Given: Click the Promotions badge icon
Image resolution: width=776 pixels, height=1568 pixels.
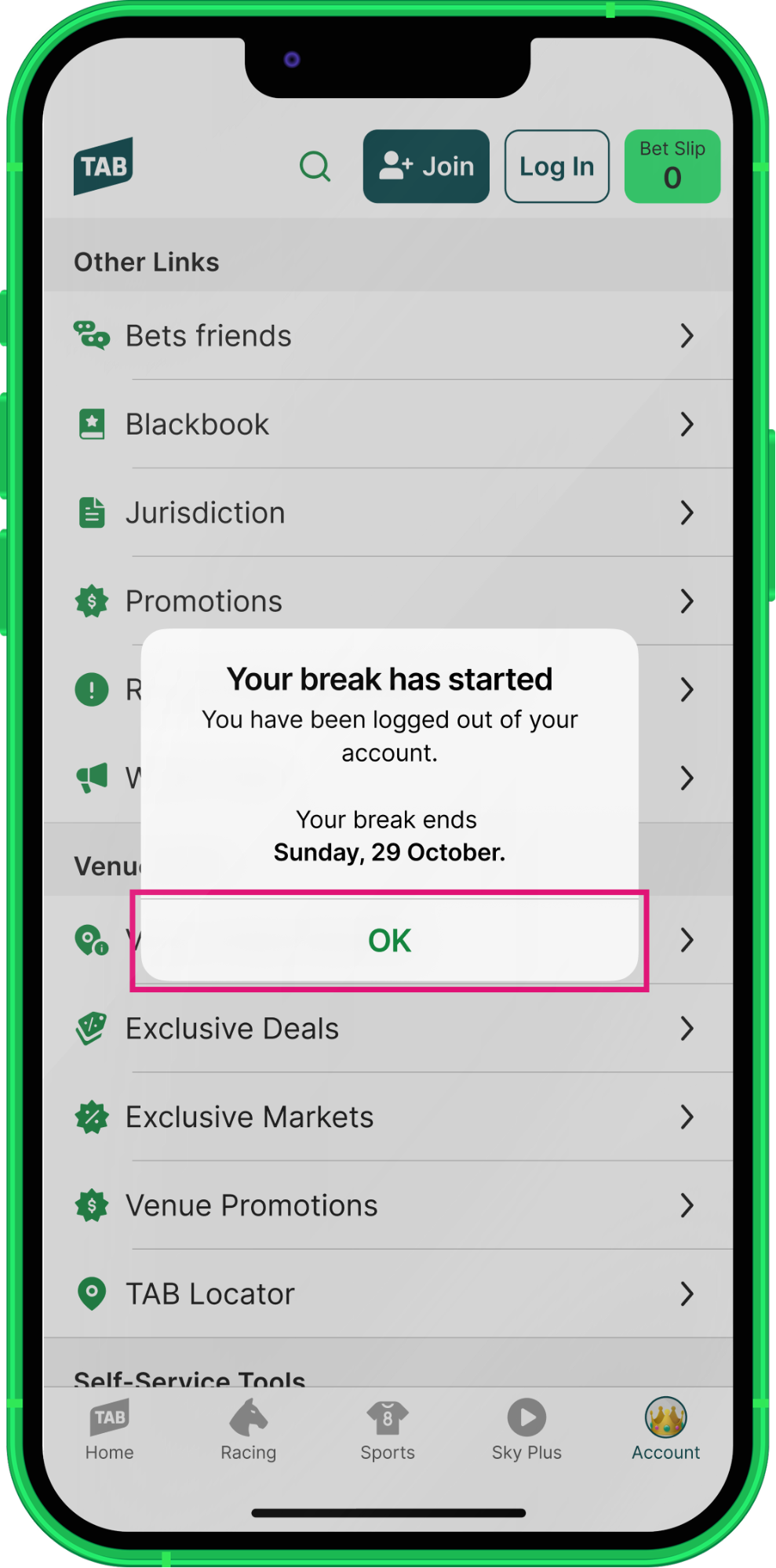Looking at the screenshot, I should [92, 601].
